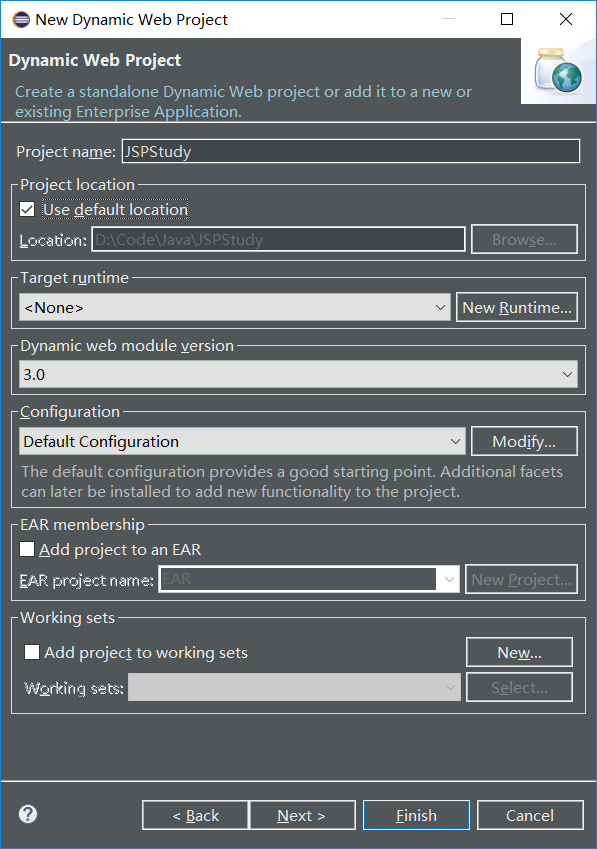Click New to create a working set

519,652
